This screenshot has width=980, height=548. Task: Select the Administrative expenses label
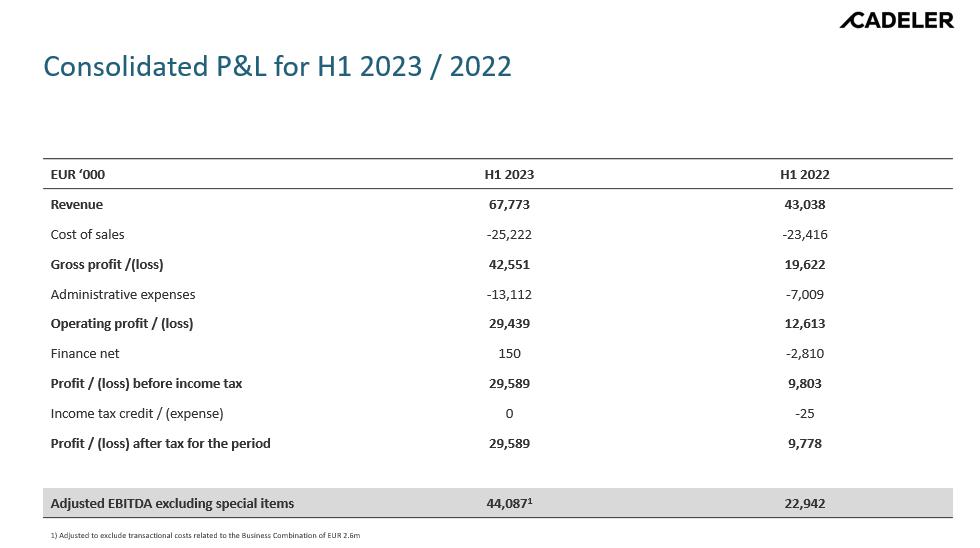tap(123, 294)
